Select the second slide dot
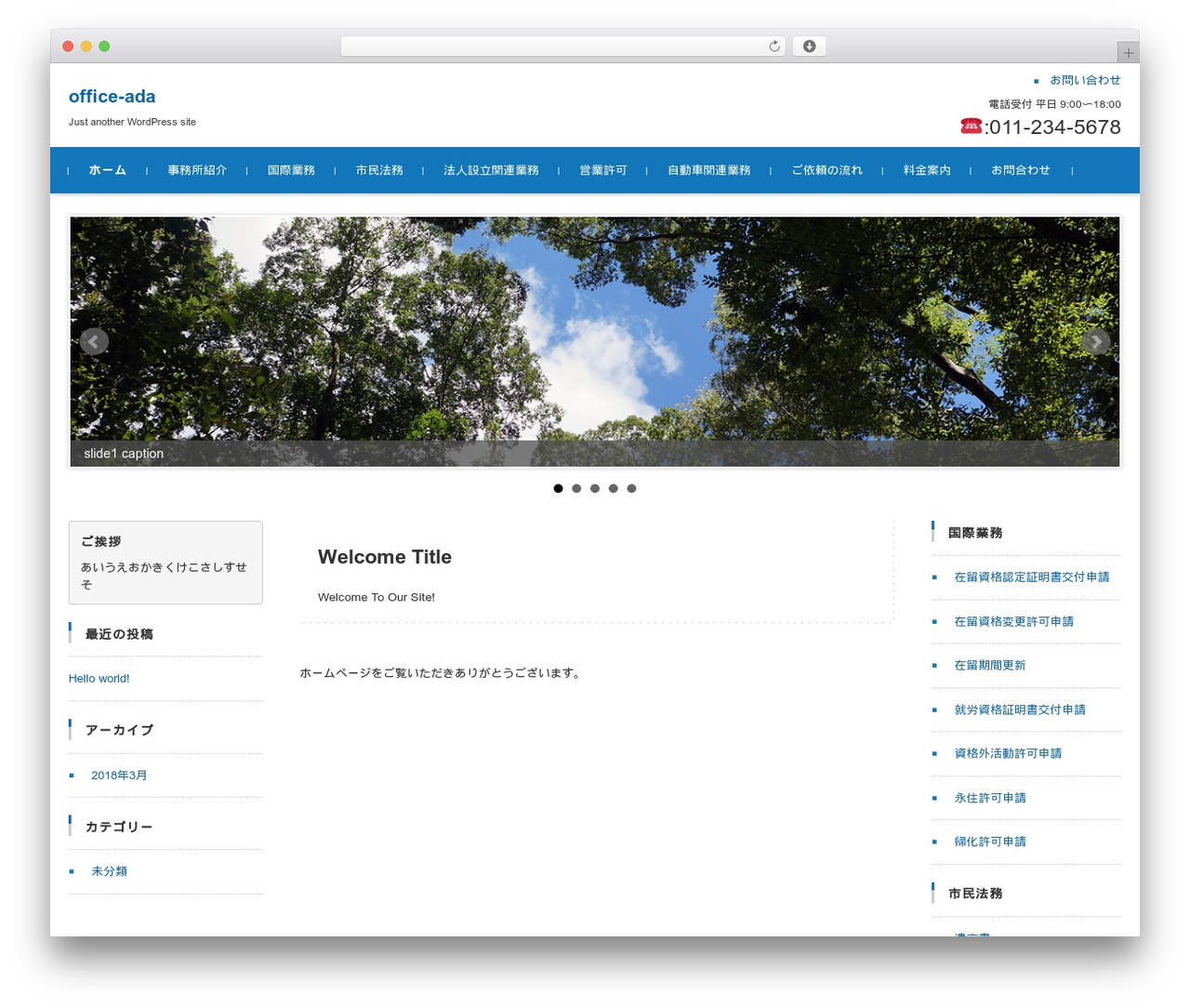The width and height of the screenshot is (1190, 1008). (x=576, y=488)
